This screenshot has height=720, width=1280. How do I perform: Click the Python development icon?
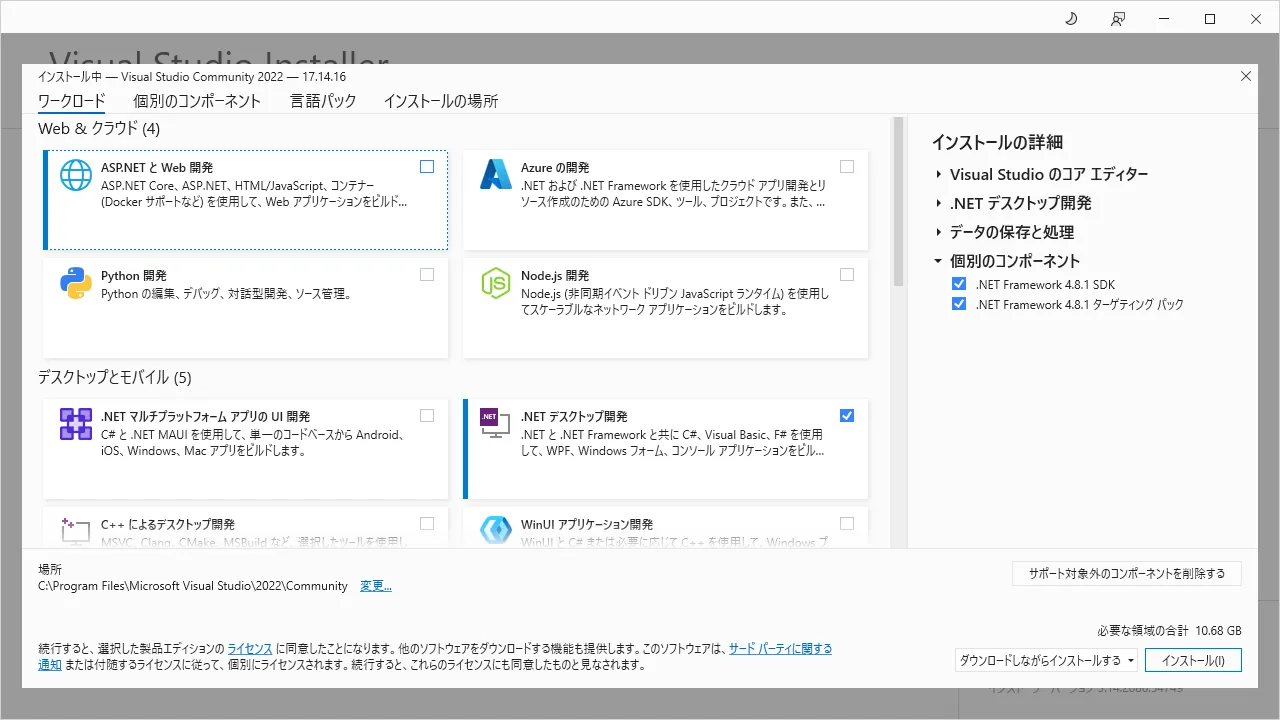coord(76,284)
